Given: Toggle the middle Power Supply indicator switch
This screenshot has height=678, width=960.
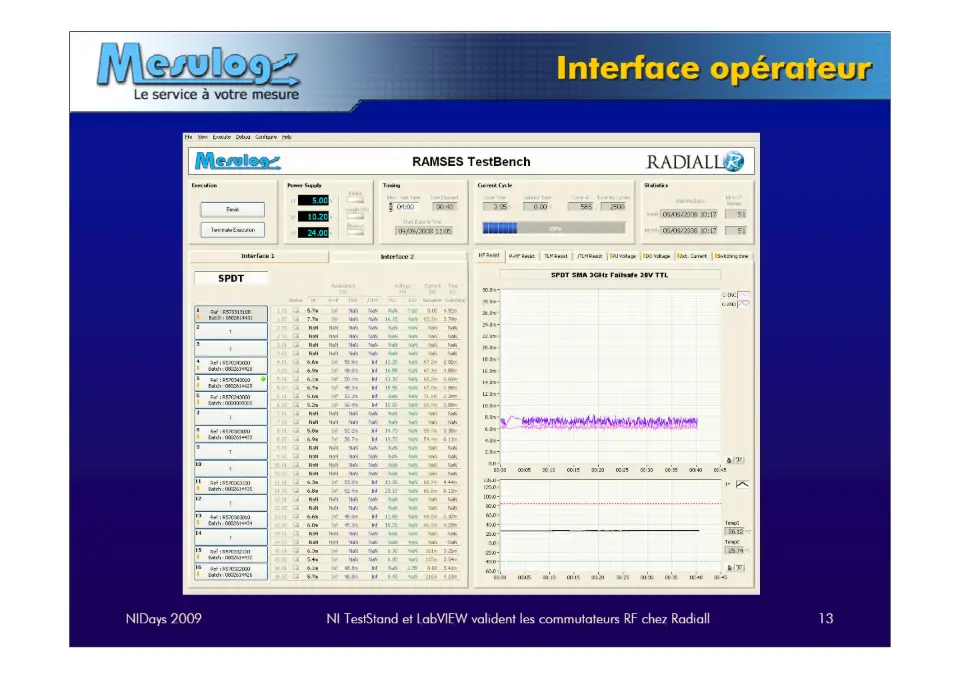Looking at the screenshot, I should (x=355, y=216).
